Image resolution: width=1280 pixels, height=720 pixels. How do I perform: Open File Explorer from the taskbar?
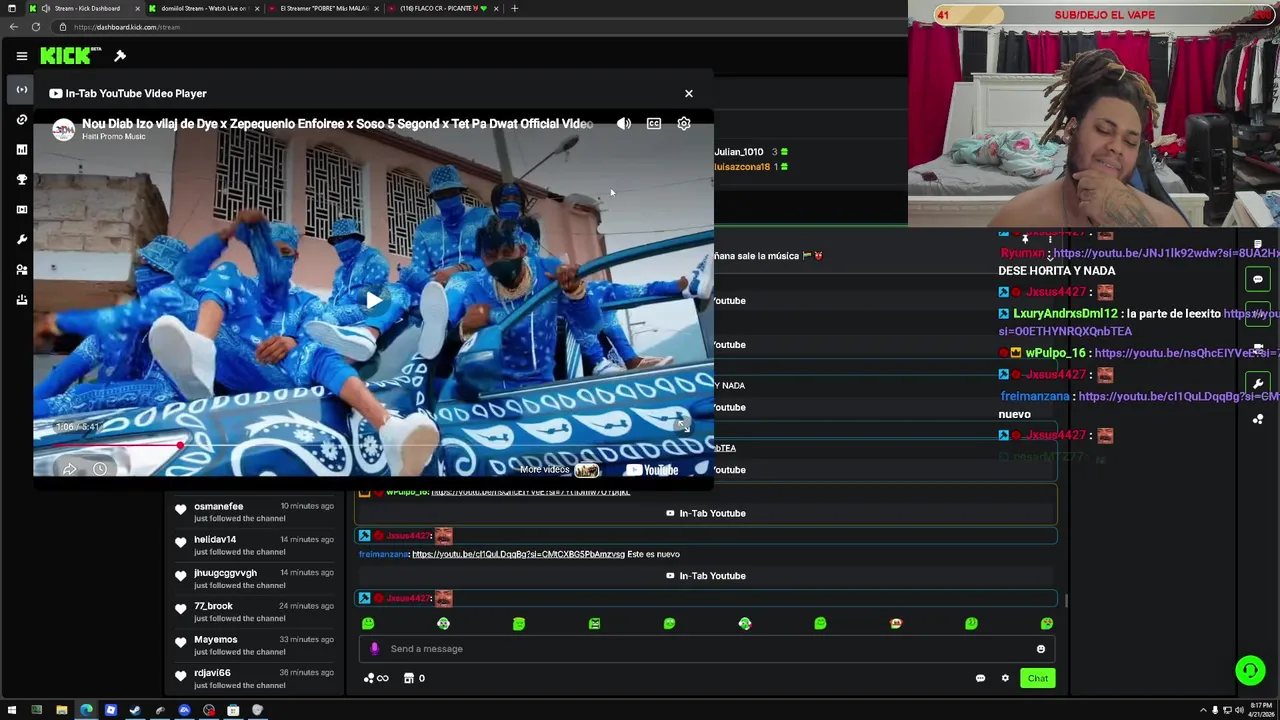(61, 710)
